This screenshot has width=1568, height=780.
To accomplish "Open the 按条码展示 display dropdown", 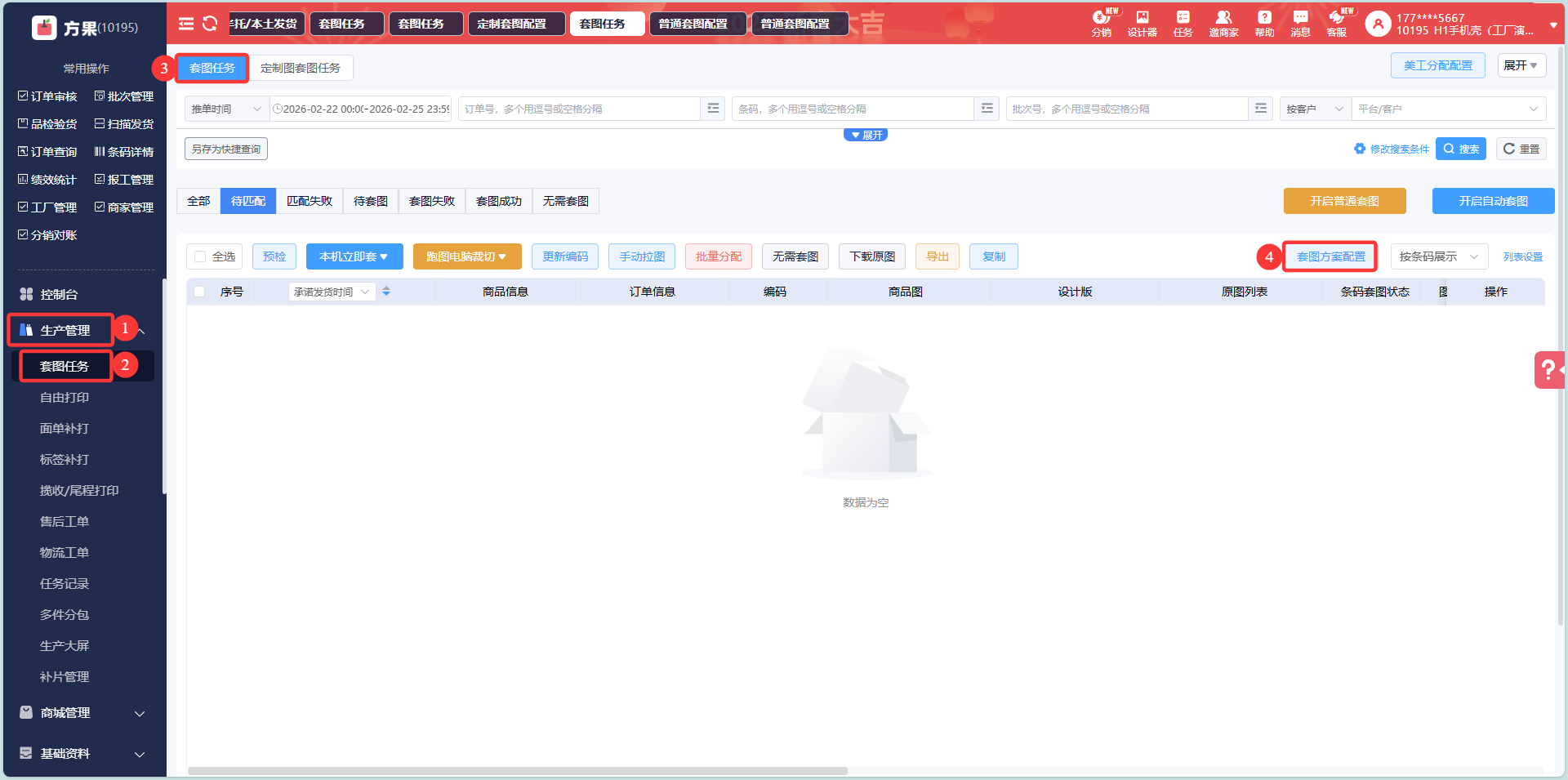I will (x=1439, y=256).
